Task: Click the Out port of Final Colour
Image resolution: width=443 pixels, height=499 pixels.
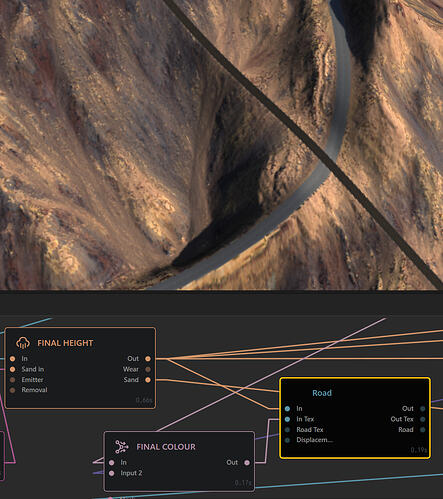Action: click(x=247, y=462)
